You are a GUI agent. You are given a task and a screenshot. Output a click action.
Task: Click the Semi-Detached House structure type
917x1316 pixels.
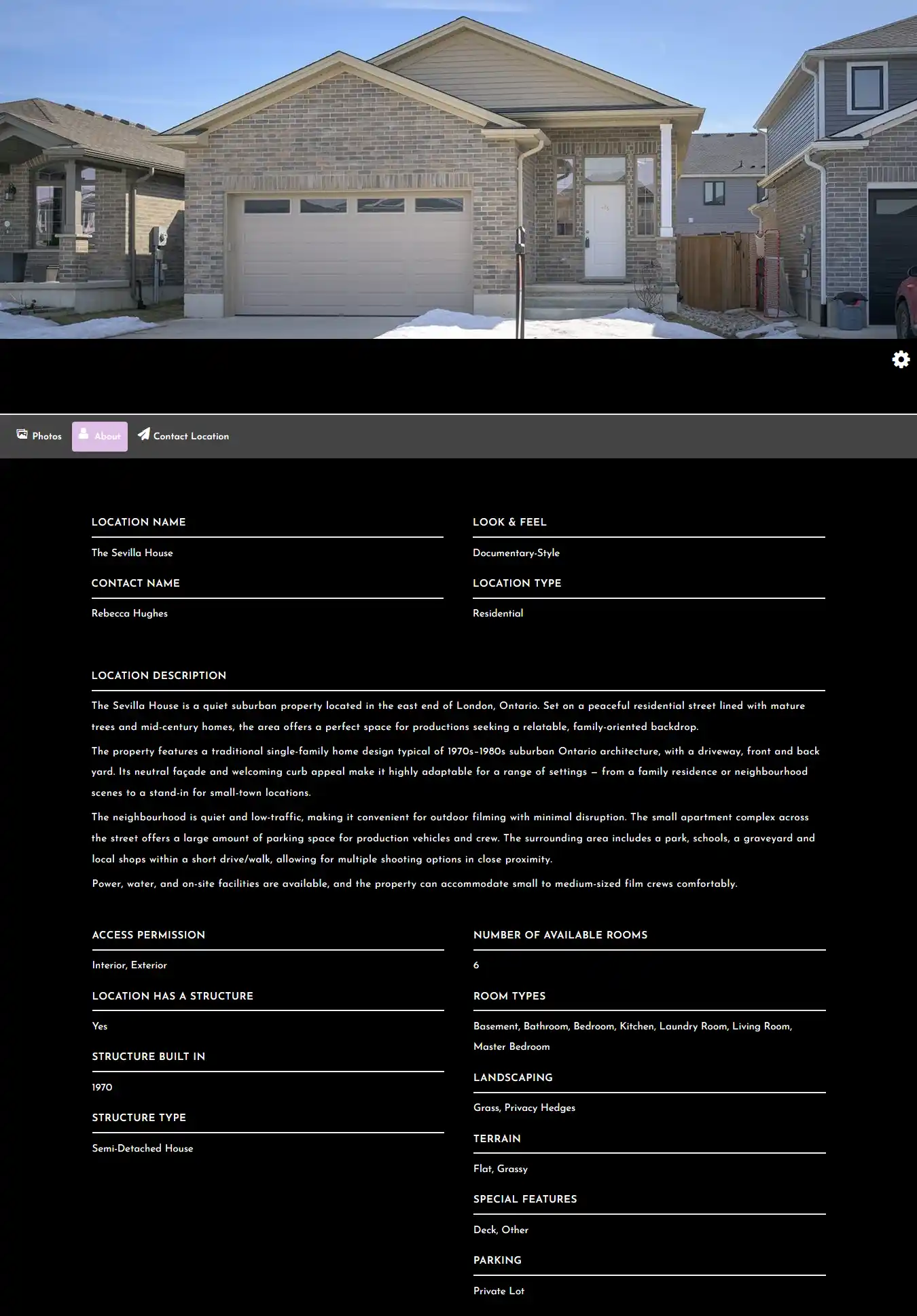(x=143, y=1148)
